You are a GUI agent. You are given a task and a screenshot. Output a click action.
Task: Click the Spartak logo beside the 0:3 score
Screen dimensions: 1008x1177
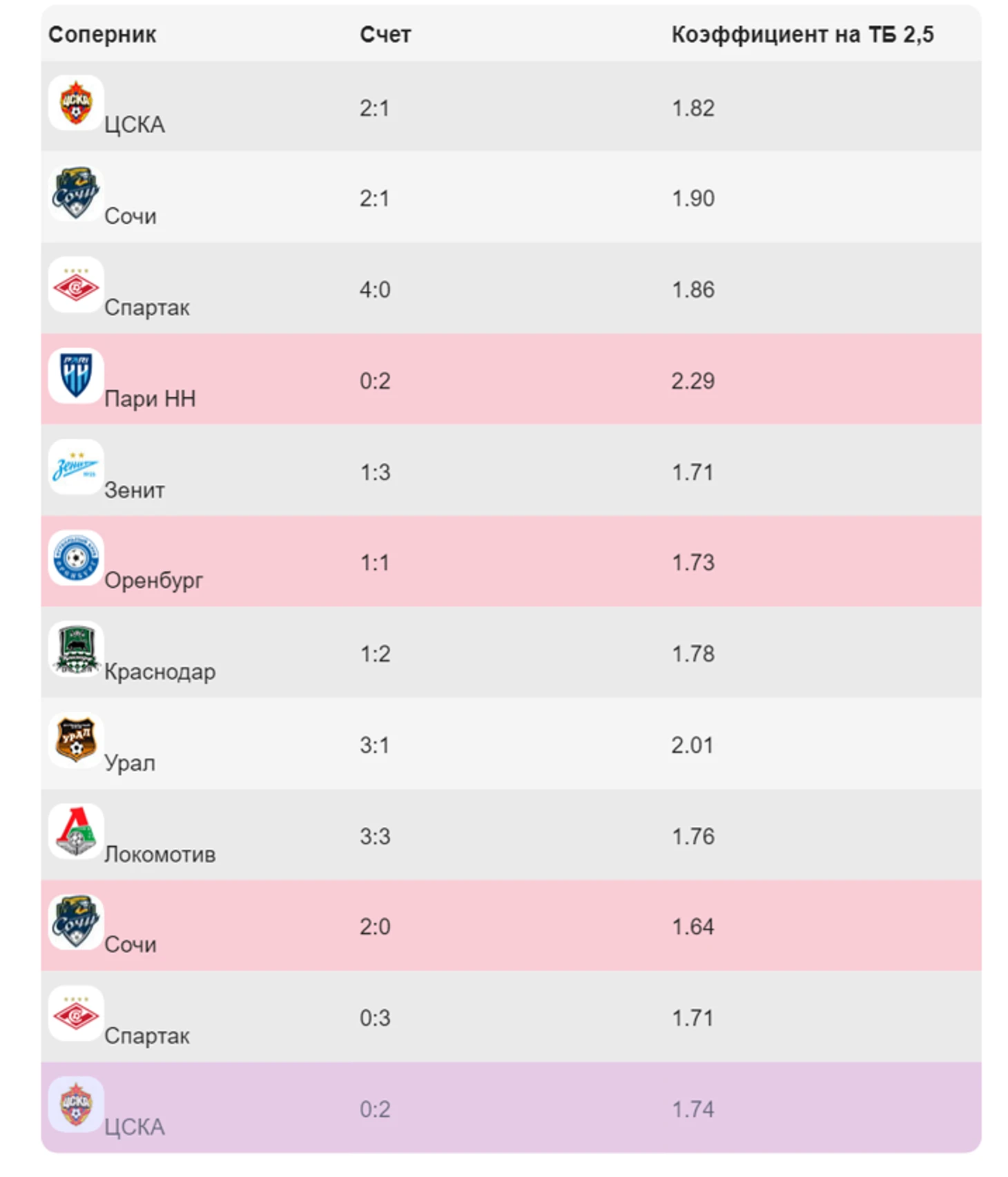[76, 1013]
